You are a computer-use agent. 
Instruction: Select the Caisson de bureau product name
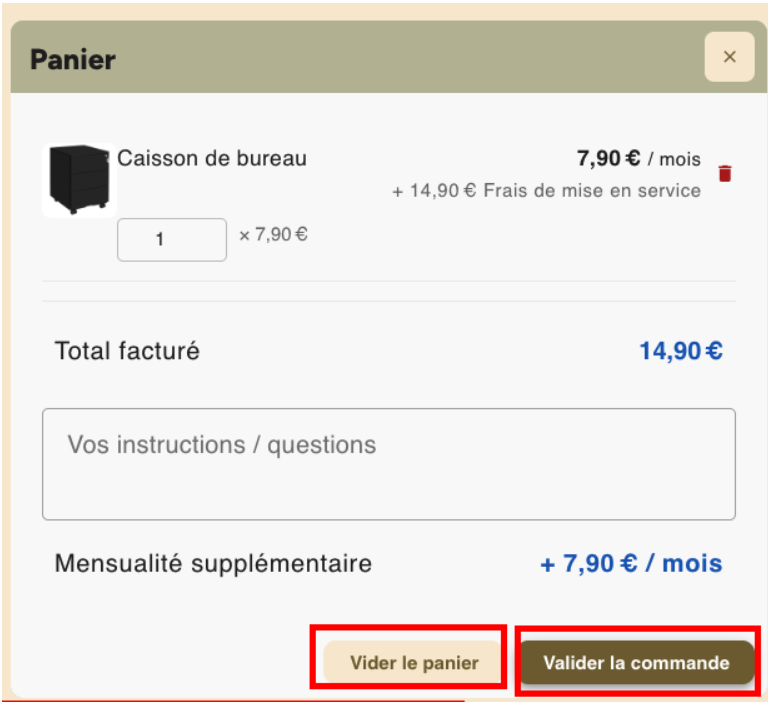[x=212, y=158]
